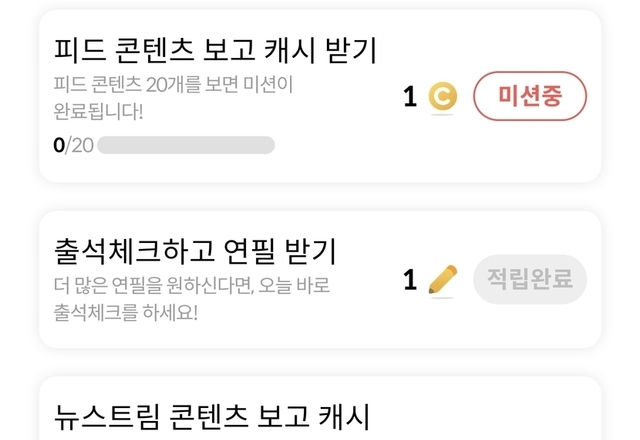The width and height of the screenshot is (640, 440).
Task: Select the 뉴스트림 콘텐츠 보고 캐시 title
Action: [x=210, y=416]
